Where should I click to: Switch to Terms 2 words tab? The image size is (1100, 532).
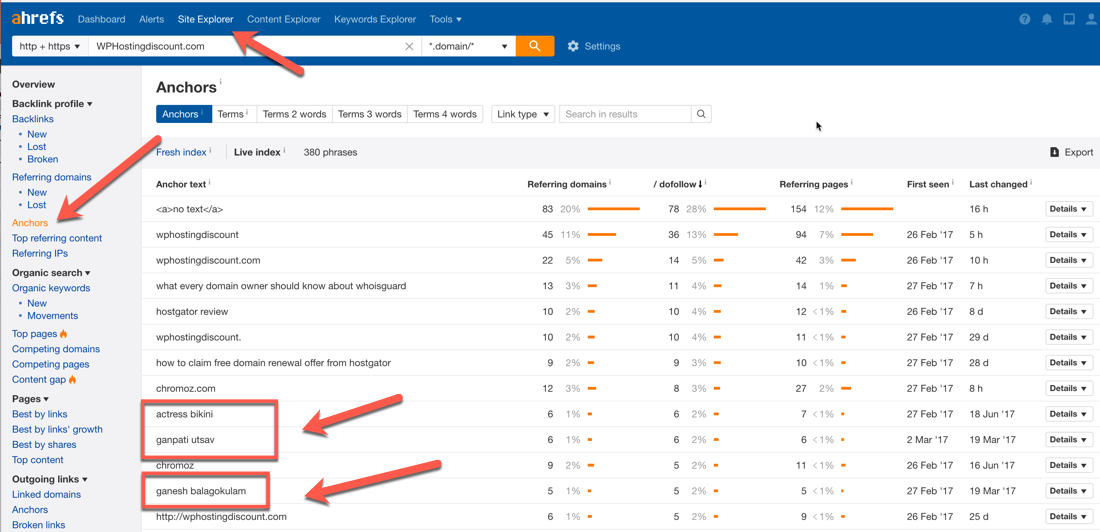click(x=295, y=114)
